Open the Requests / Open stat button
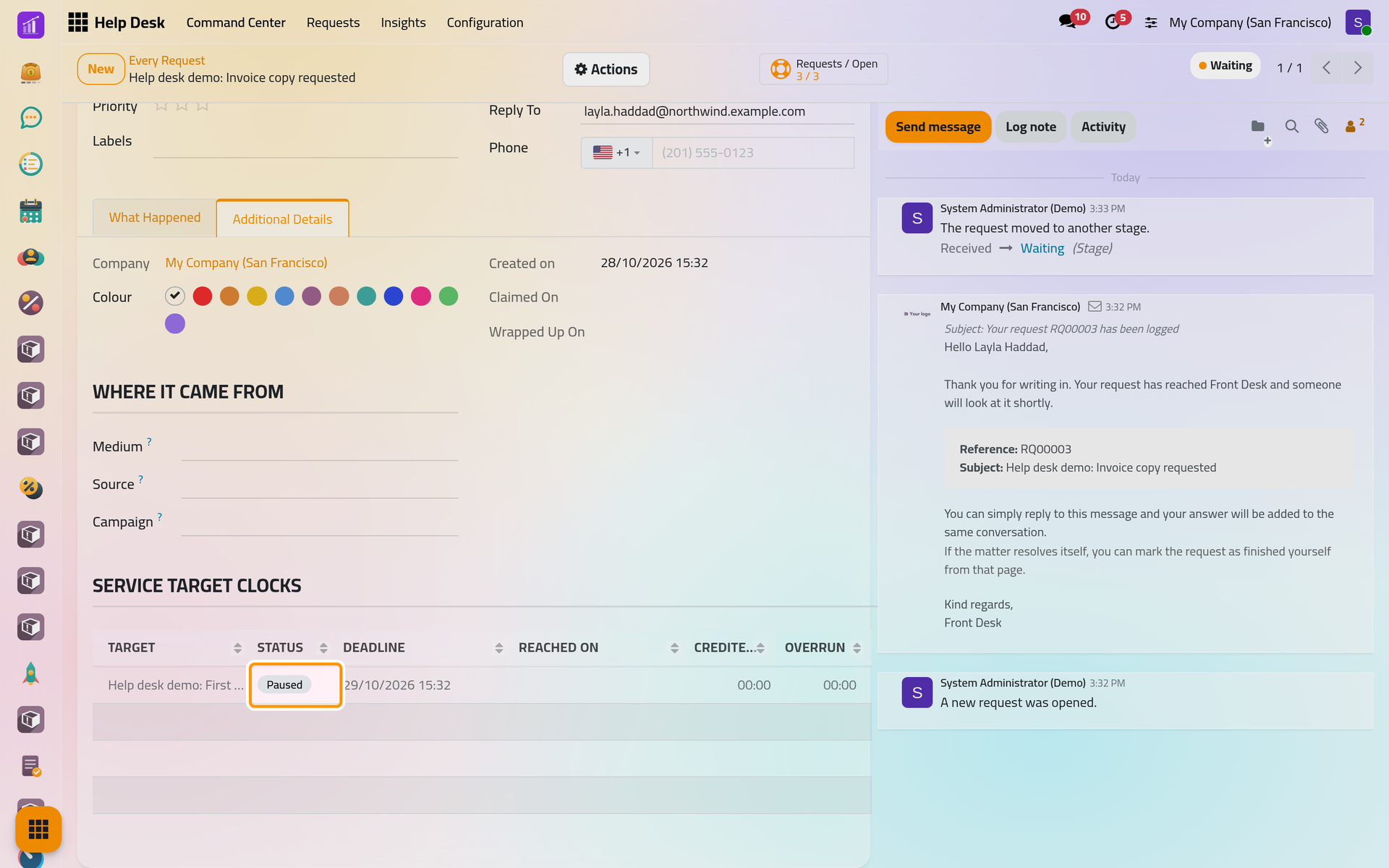The height and width of the screenshot is (868, 1389). pyautogui.click(x=823, y=69)
